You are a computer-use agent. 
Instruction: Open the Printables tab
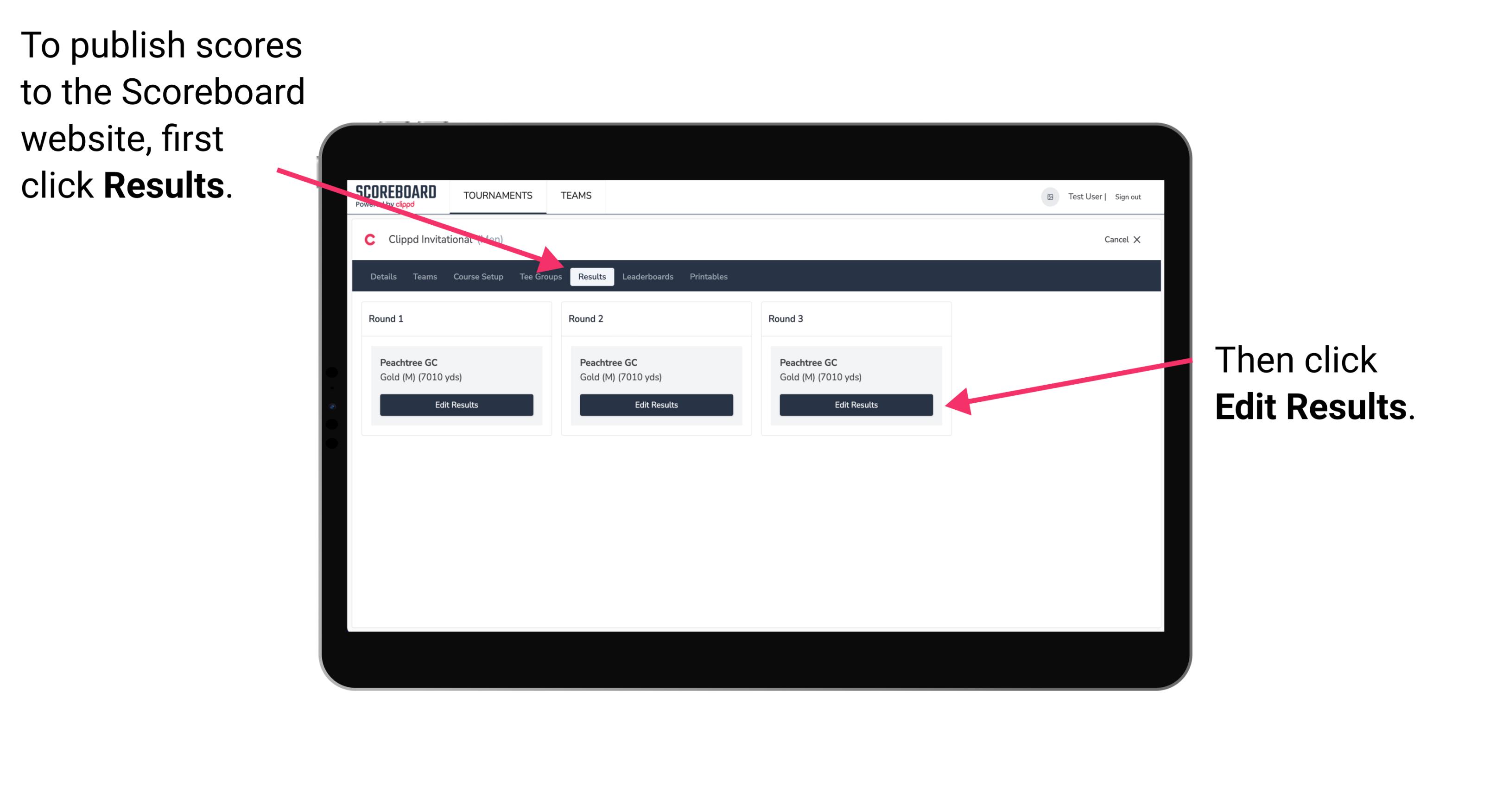709,277
